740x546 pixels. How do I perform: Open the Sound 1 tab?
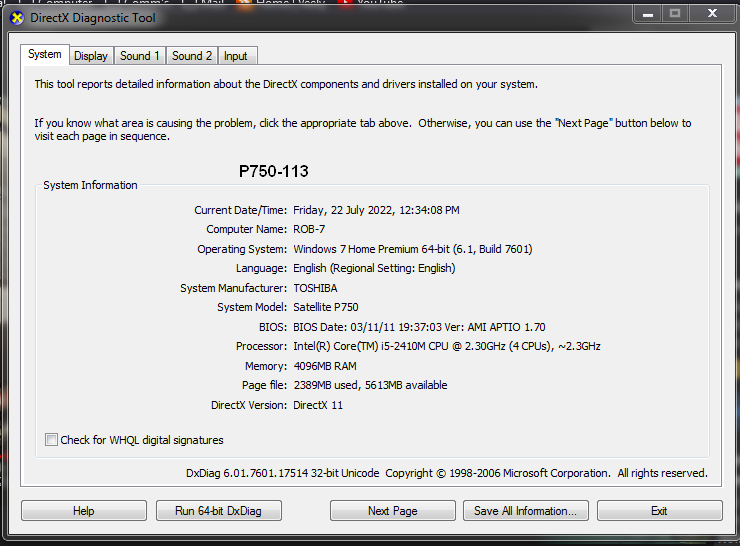139,56
